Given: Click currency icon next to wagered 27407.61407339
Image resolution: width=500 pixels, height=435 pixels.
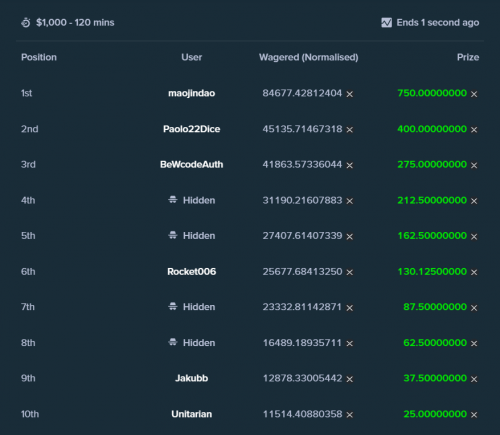Looking at the screenshot, I should pos(349,237).
